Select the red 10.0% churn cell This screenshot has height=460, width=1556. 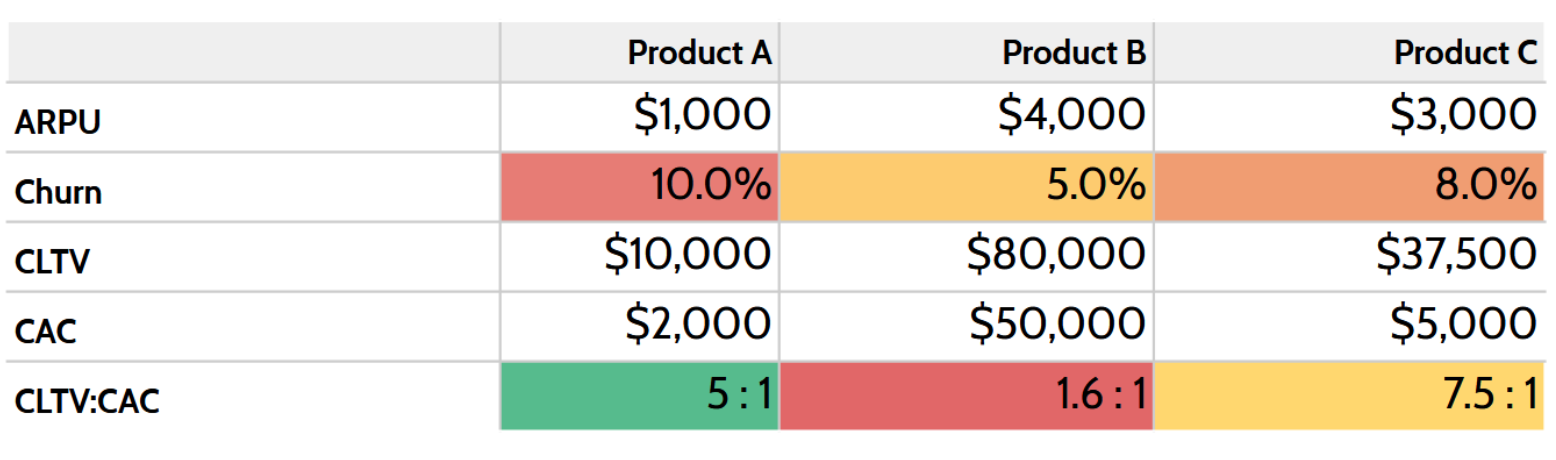[x=640, y=187]
